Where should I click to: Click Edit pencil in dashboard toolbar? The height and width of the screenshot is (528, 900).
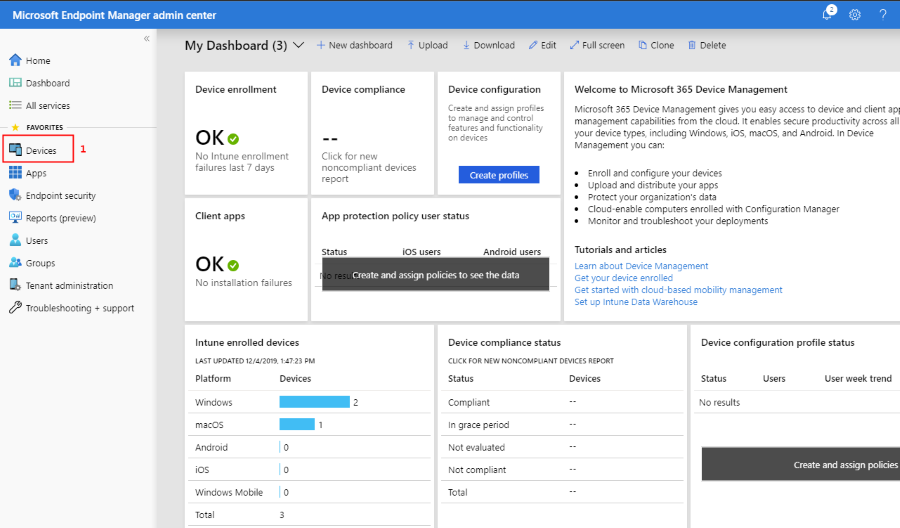click(x=542, y=45)
